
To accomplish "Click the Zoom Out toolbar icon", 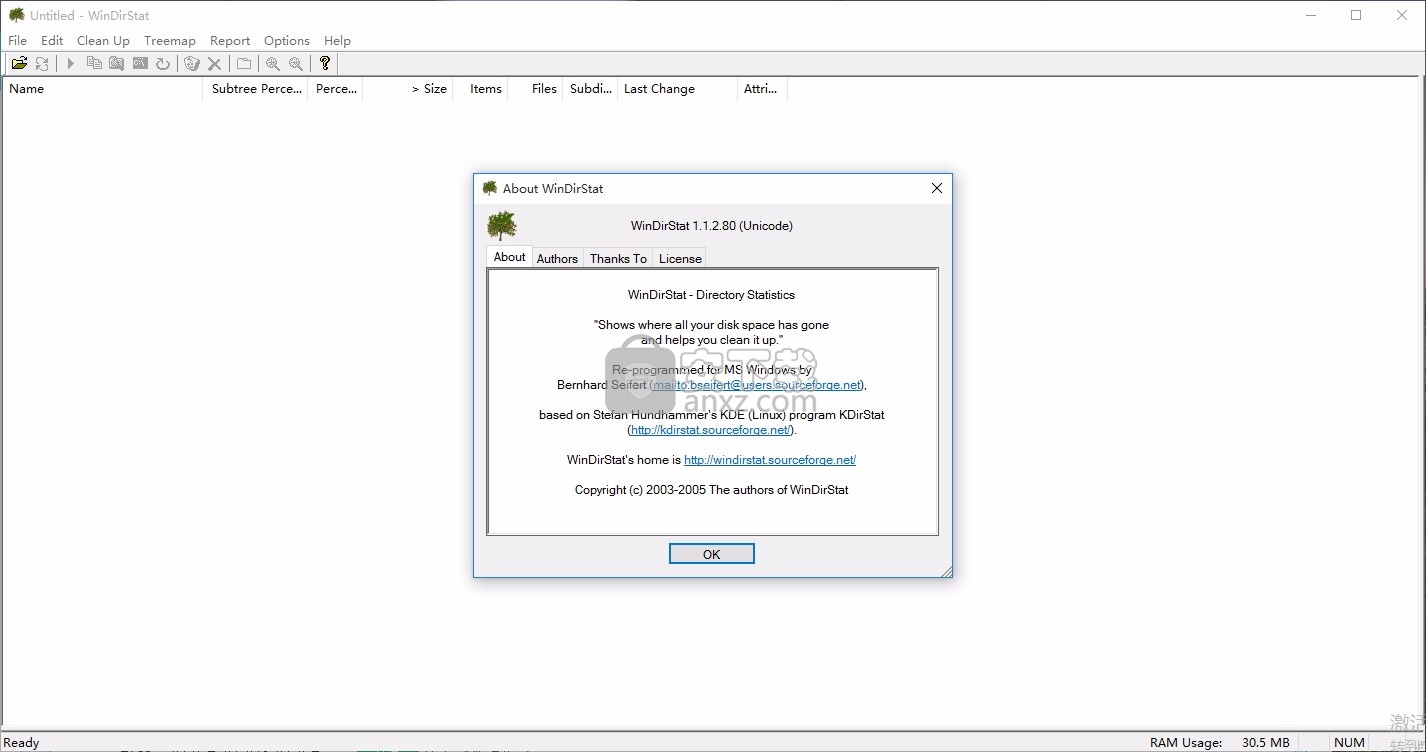I will [296, 63].
